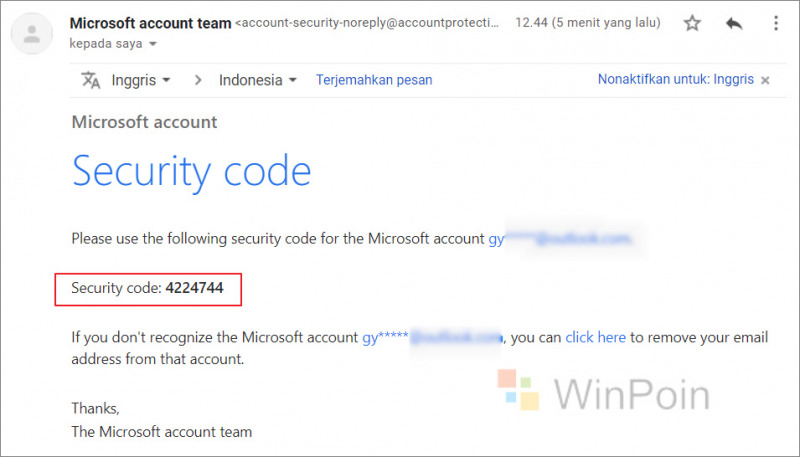800x457 pixels.
Task: Click the translate icon beside Inggris
Action: click(91, 80)
